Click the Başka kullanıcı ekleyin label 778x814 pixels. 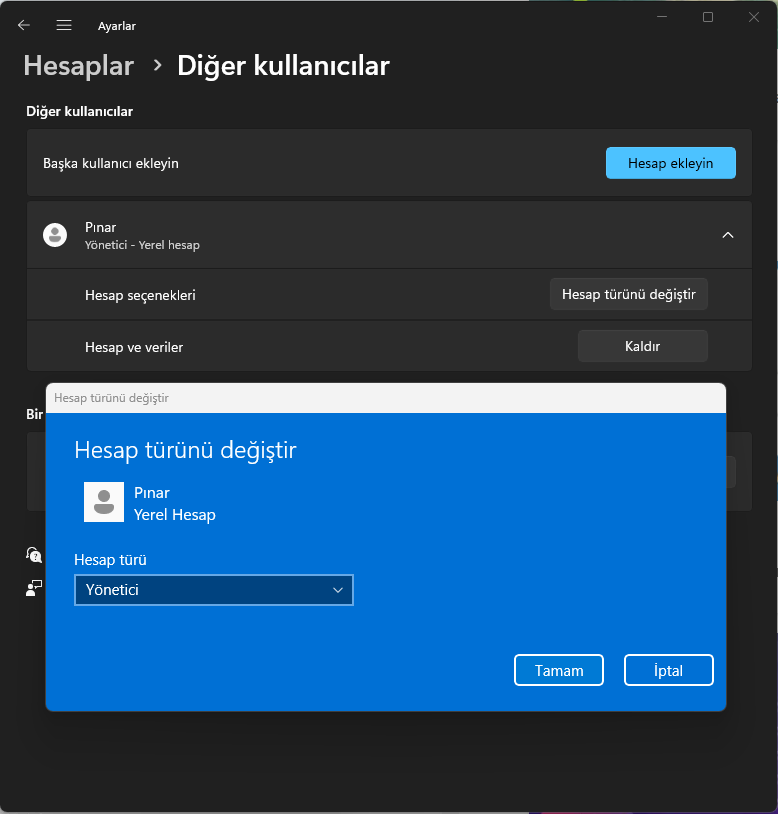click(111, 164)
